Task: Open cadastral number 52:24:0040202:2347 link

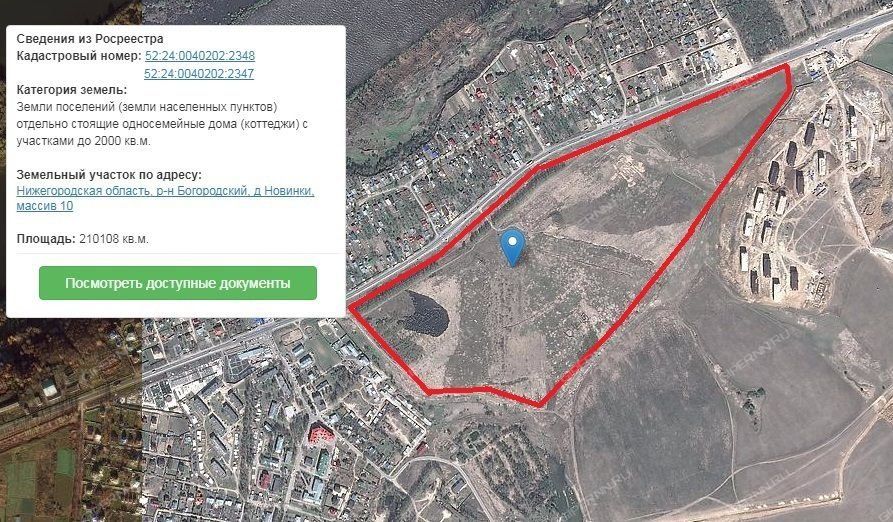Action: [x=199, y=73]
